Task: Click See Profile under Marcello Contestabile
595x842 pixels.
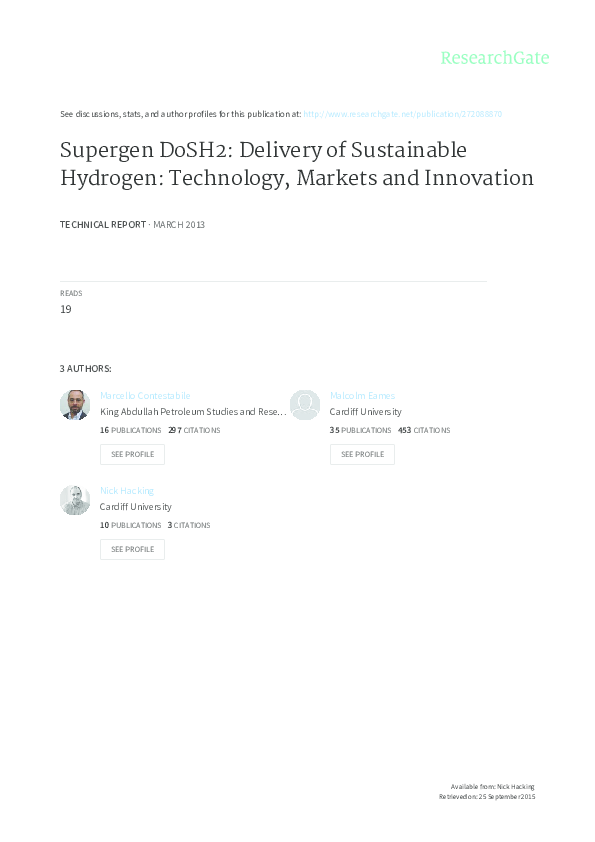Action: 132,454
